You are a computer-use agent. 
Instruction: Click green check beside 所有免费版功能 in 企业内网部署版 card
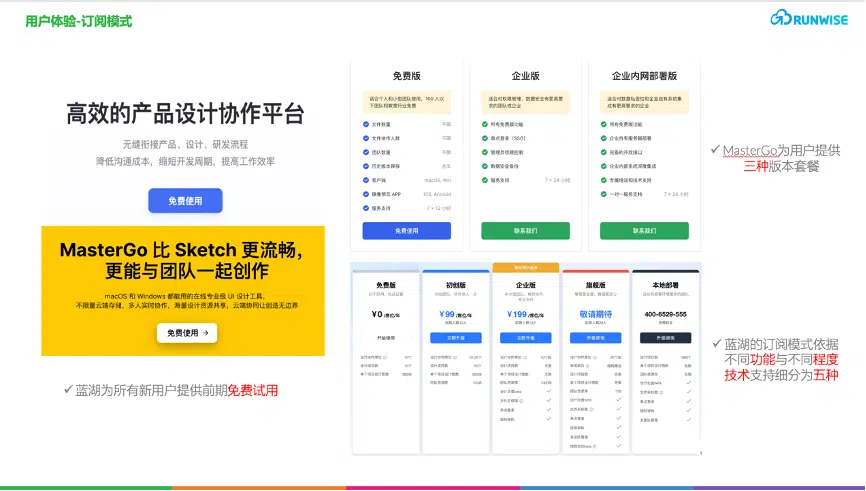604,124
